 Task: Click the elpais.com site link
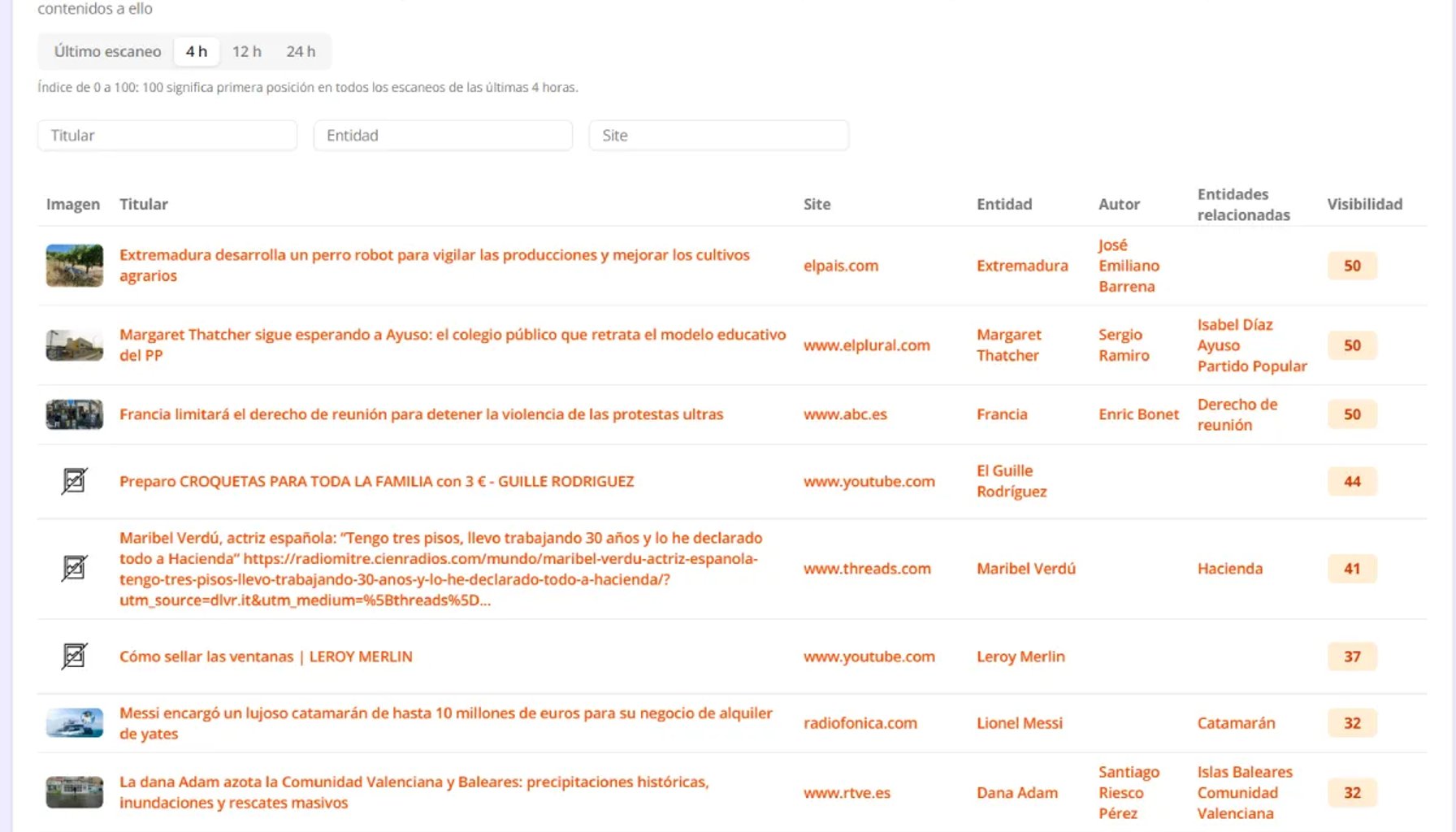click(x=841, y=266)
